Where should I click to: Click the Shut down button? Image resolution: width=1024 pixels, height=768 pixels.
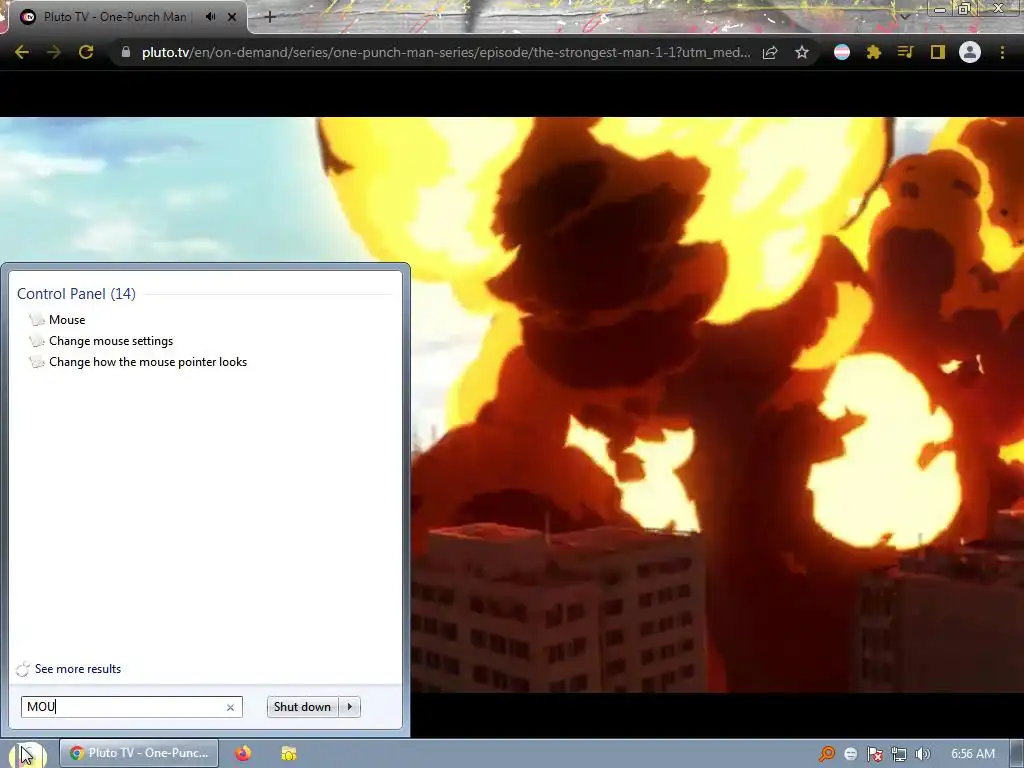click(x=302, y=707)
